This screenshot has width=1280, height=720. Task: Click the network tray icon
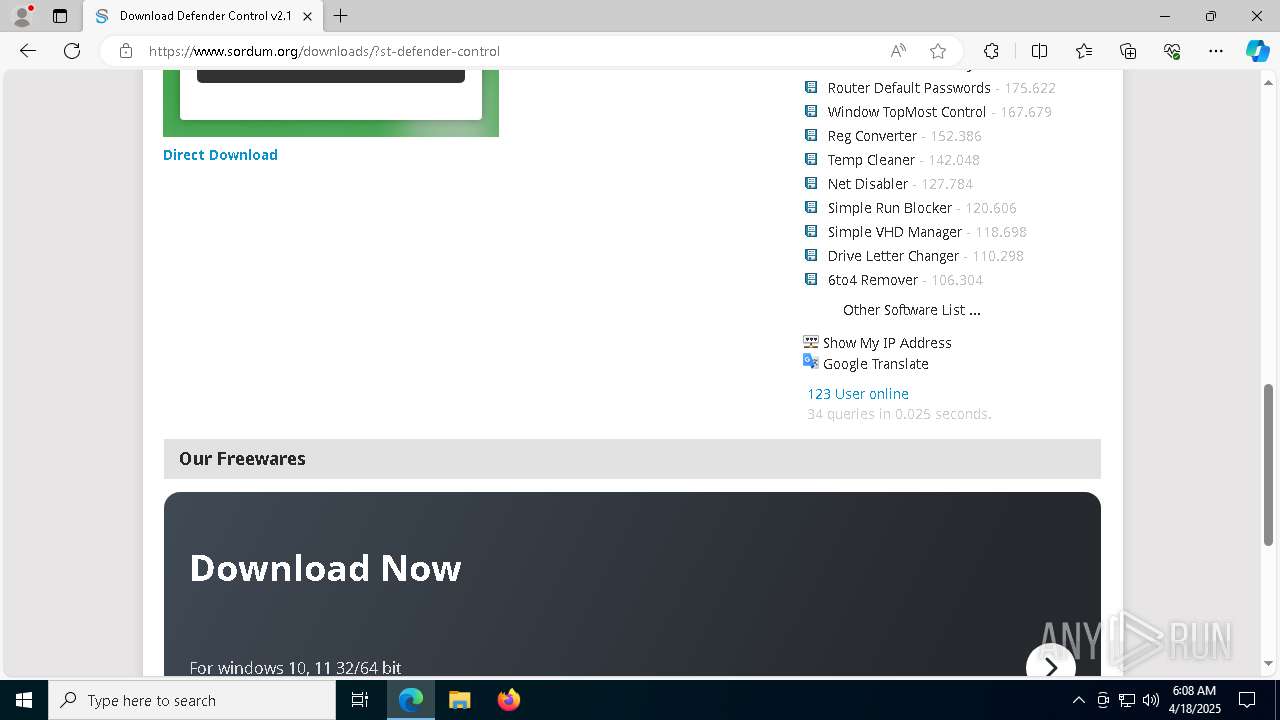tap(1127, 700)
